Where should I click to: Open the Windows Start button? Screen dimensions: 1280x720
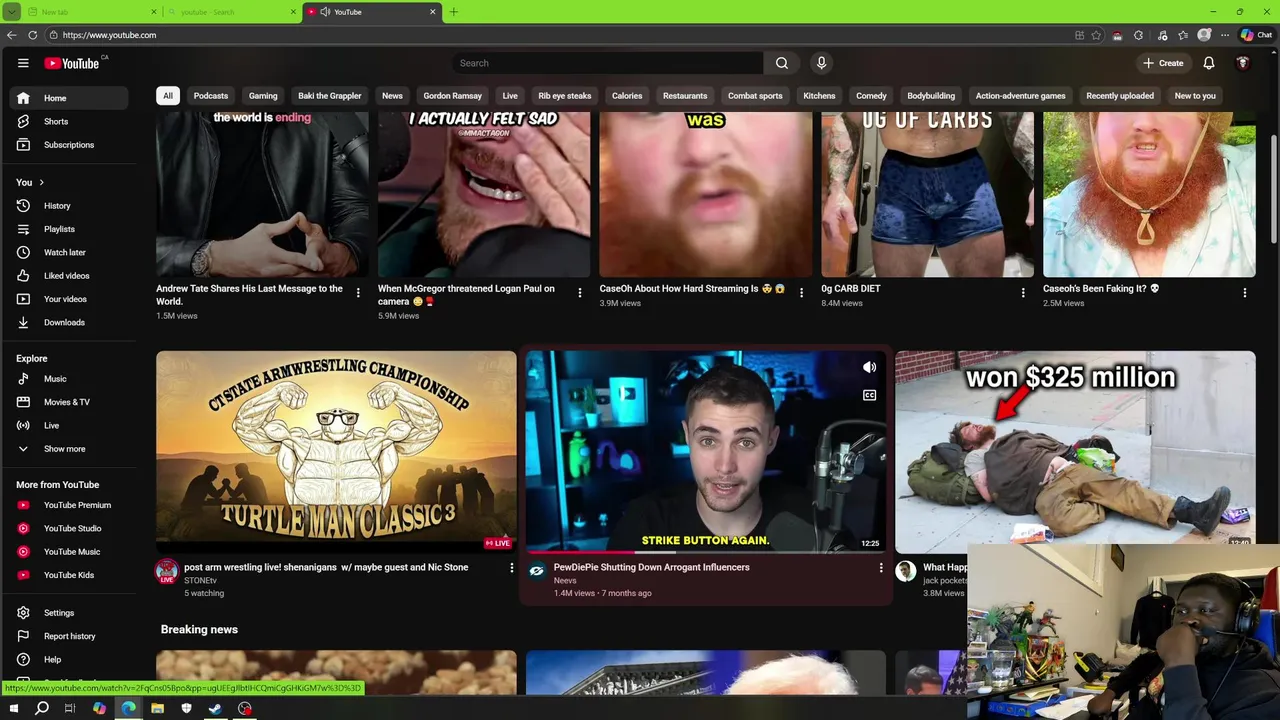pos(14,708)
